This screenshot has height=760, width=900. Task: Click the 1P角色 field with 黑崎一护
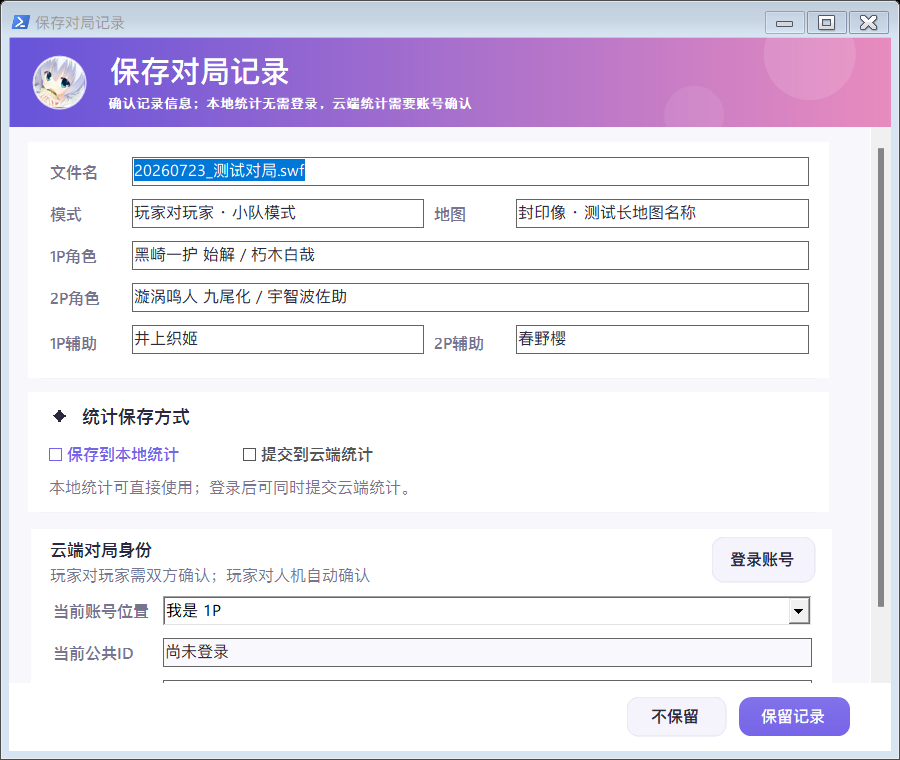[x=470, y=255]
